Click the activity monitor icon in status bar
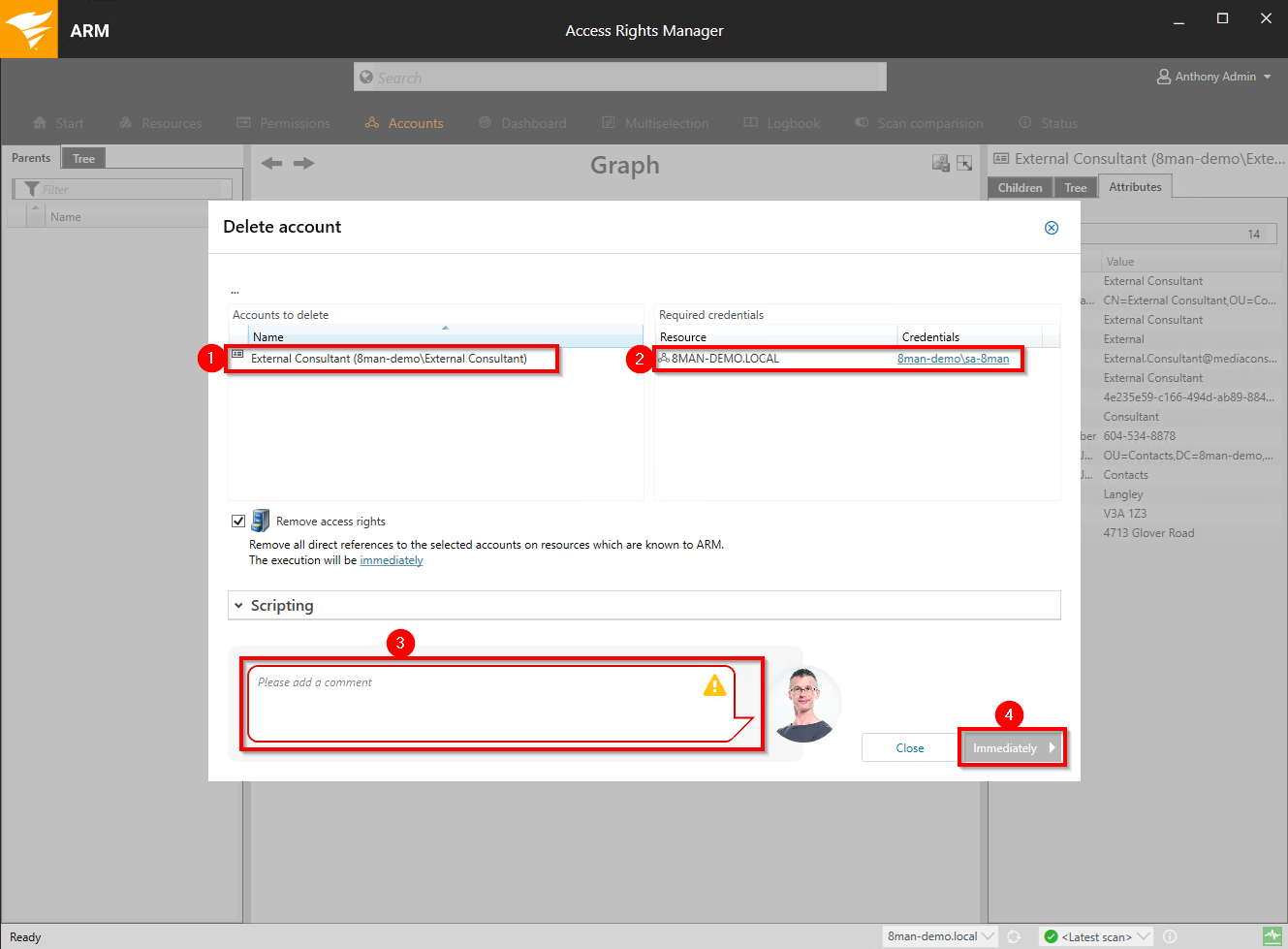1288x949 pixels. [x=1272, y=936]
